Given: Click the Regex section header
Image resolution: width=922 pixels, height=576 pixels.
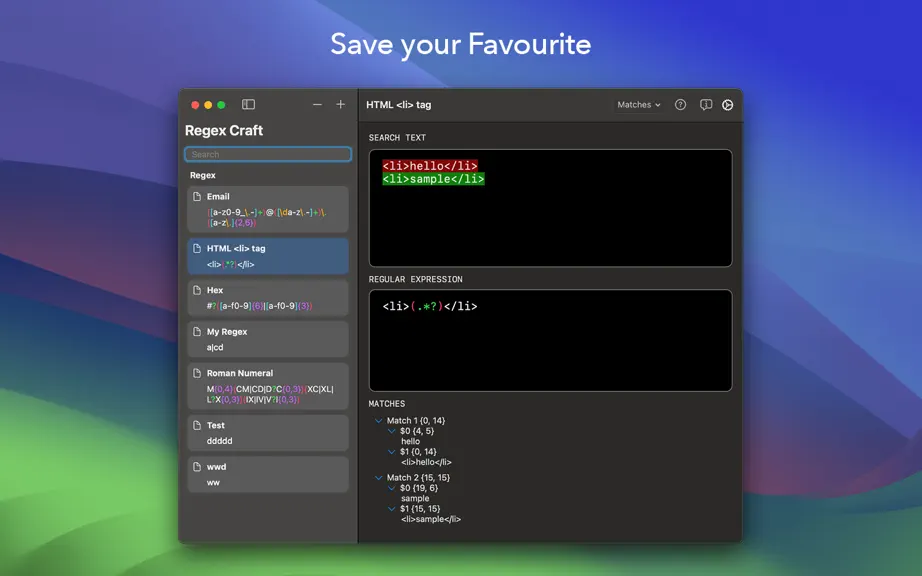Looking at the screenshot, I should pyautogui.click(x=203, y=175).
